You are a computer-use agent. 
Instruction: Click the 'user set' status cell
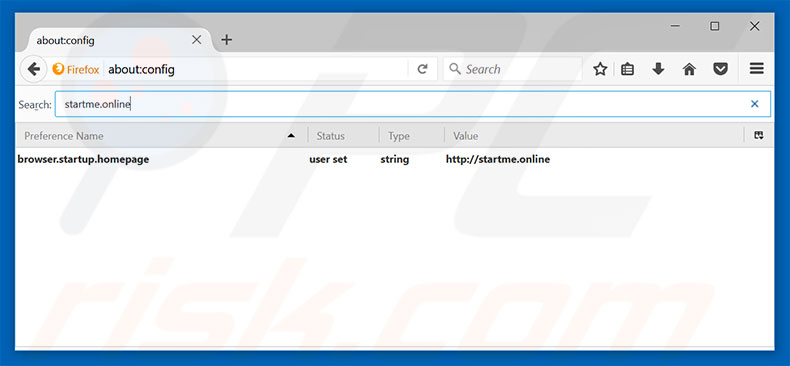[x=328, y=159]
